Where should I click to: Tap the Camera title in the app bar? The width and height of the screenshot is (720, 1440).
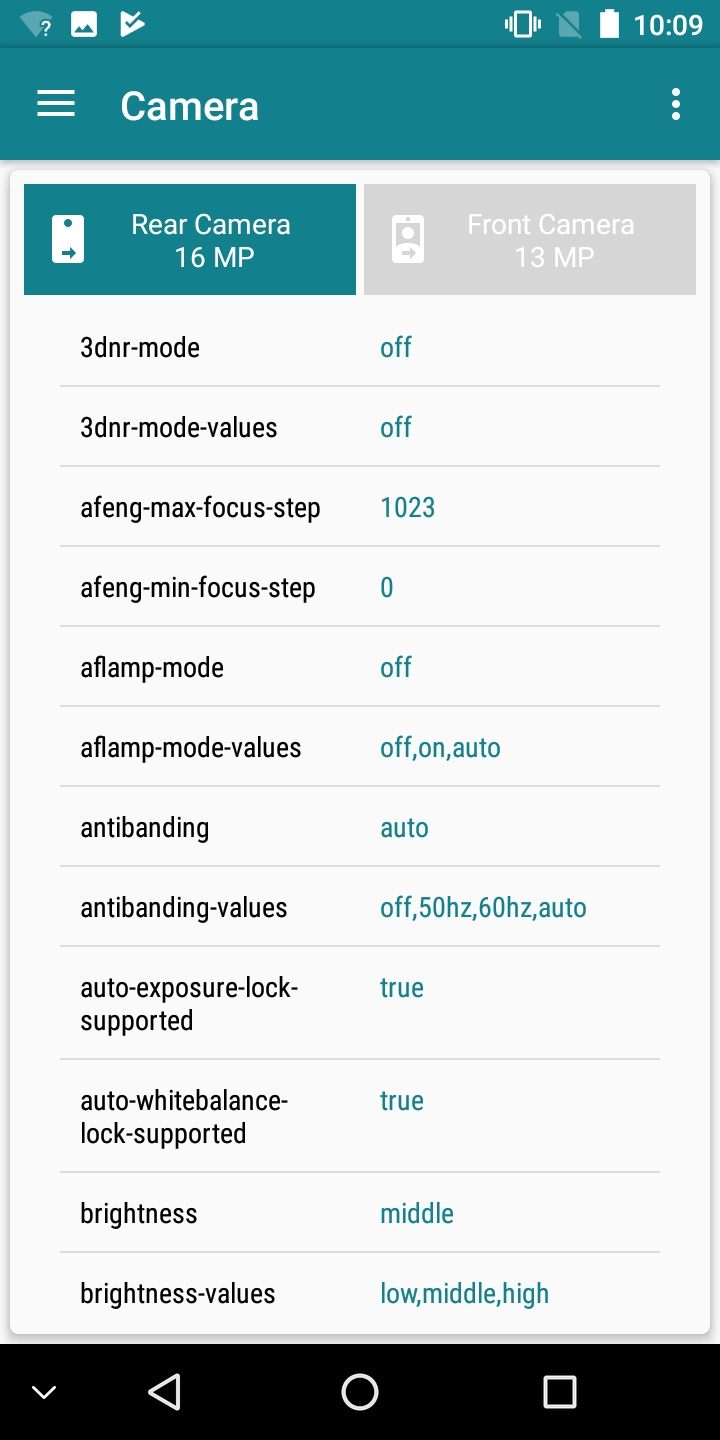190,106
